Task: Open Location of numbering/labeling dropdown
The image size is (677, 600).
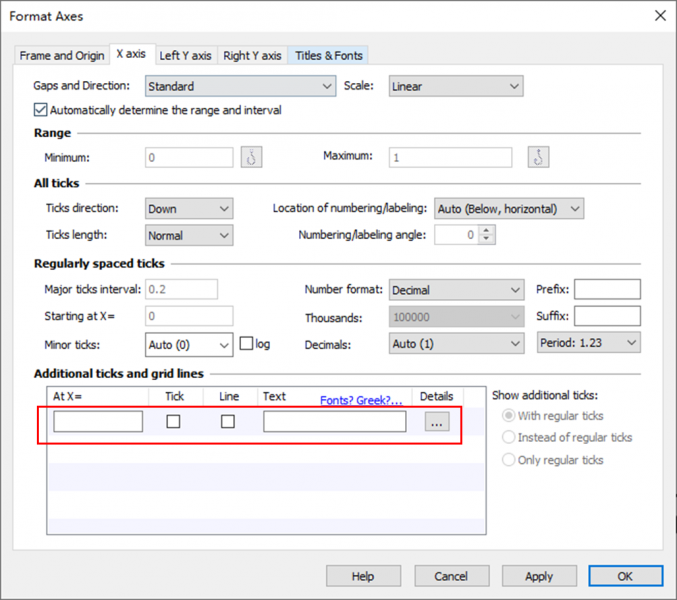Action: pos(509,208)
